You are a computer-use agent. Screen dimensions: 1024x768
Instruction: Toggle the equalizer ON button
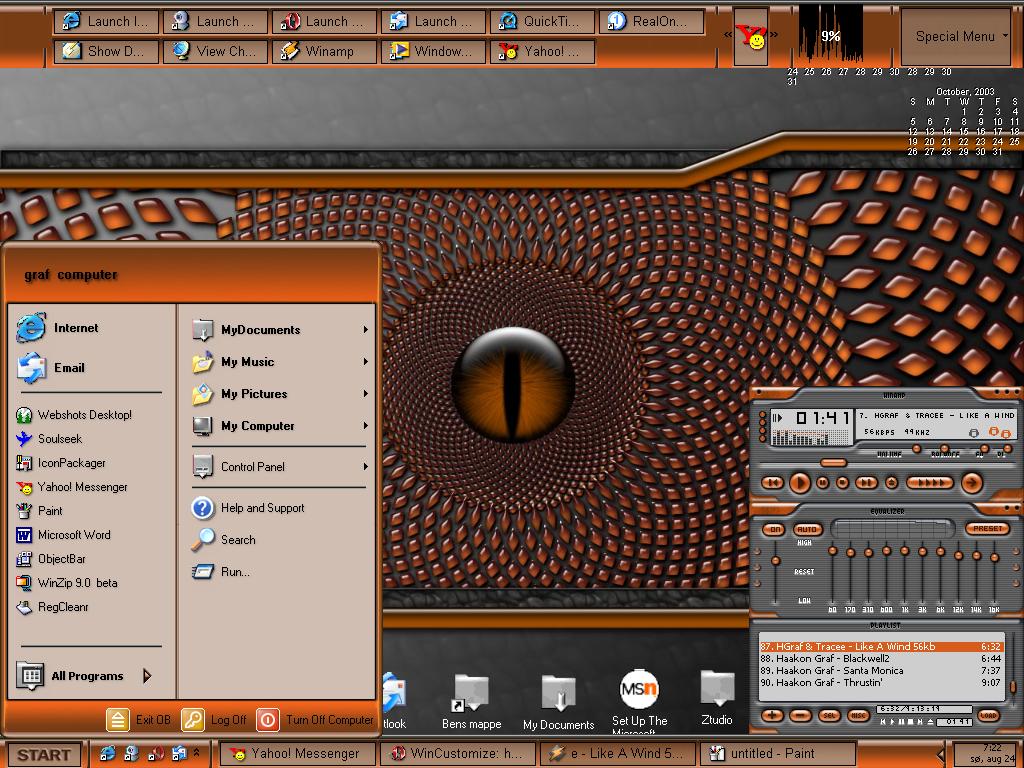775,530
